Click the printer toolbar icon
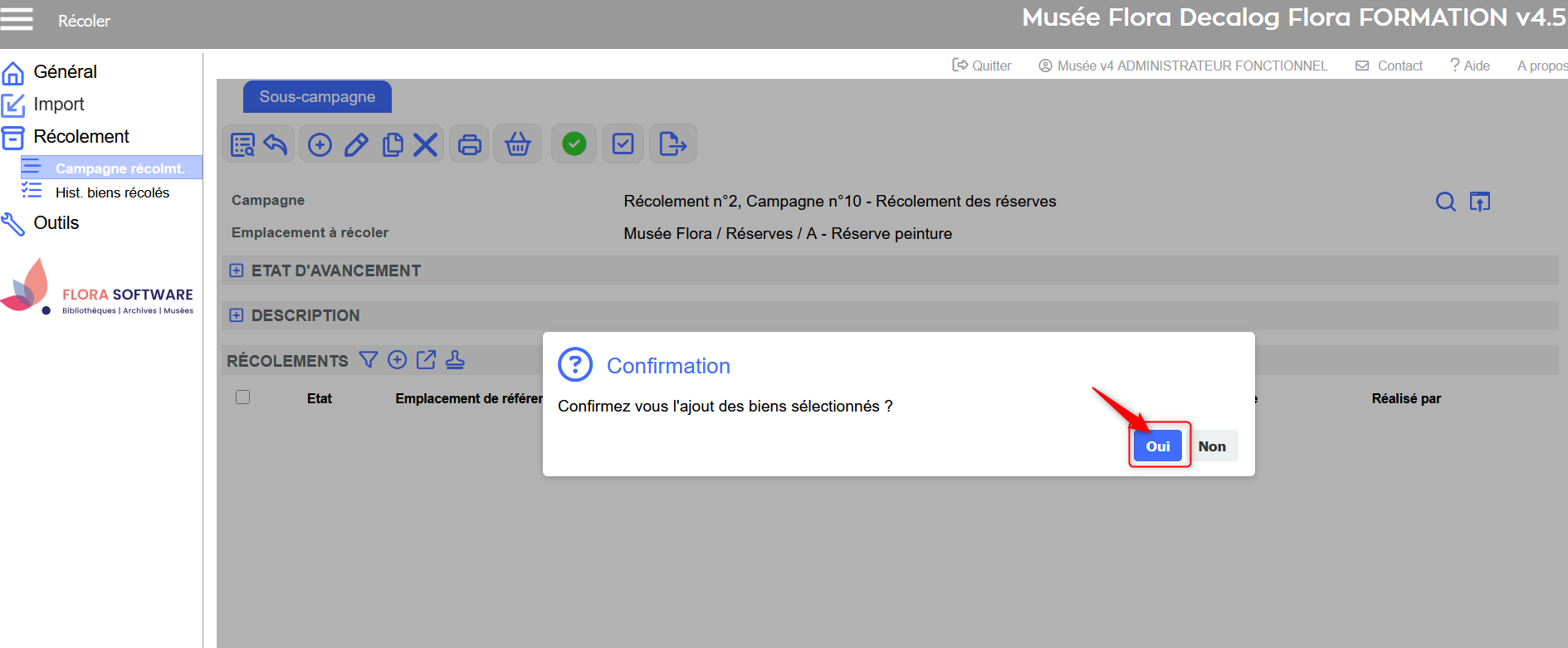Viewport: 1568px width, 648px height. 470,145
